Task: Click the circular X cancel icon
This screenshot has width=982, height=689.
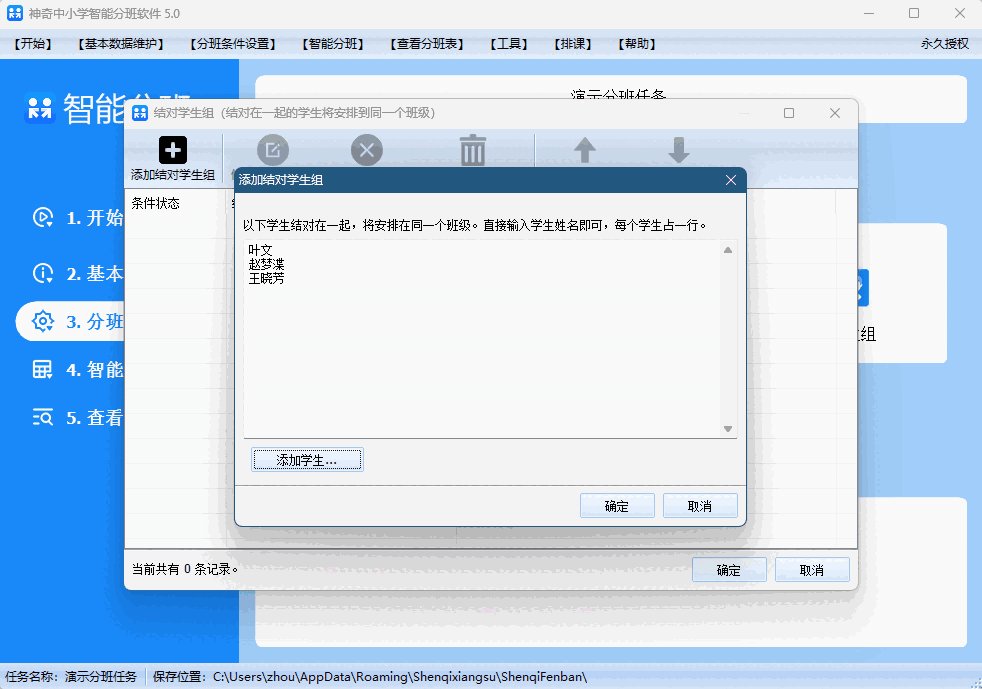Action: coord(365,149)
